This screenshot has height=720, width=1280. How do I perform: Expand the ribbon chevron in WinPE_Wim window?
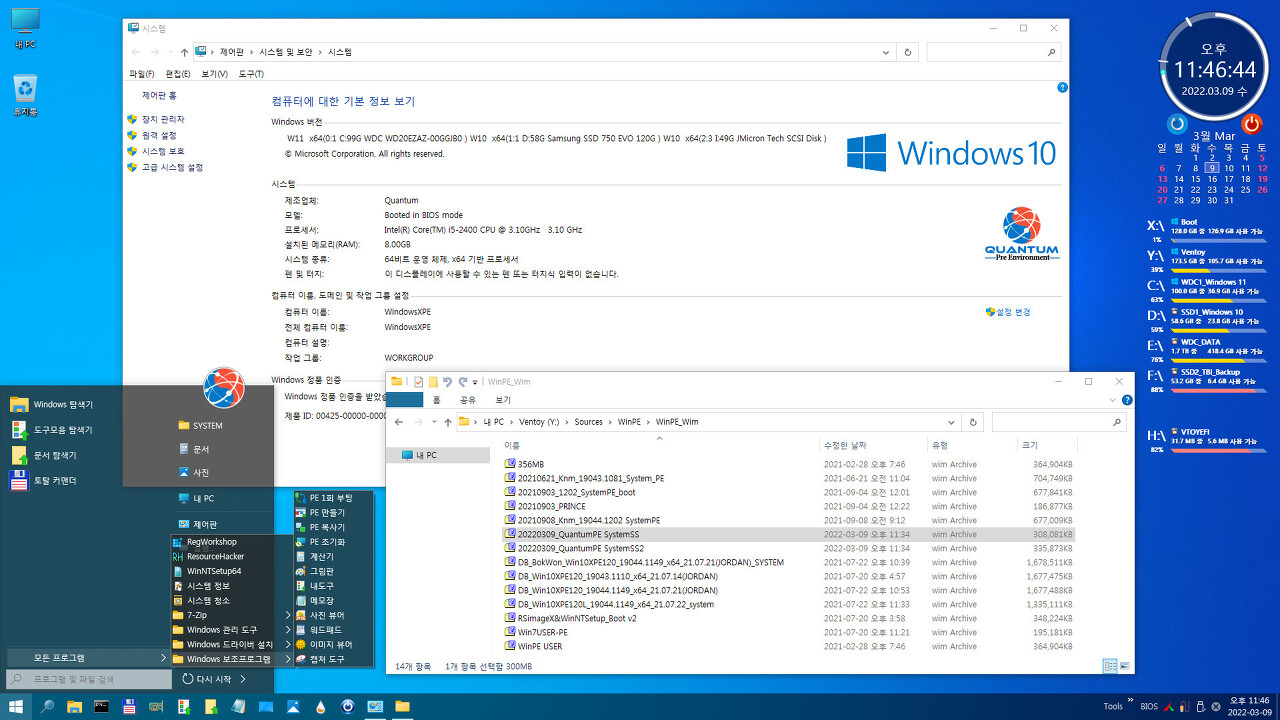tap(1113, 399)
